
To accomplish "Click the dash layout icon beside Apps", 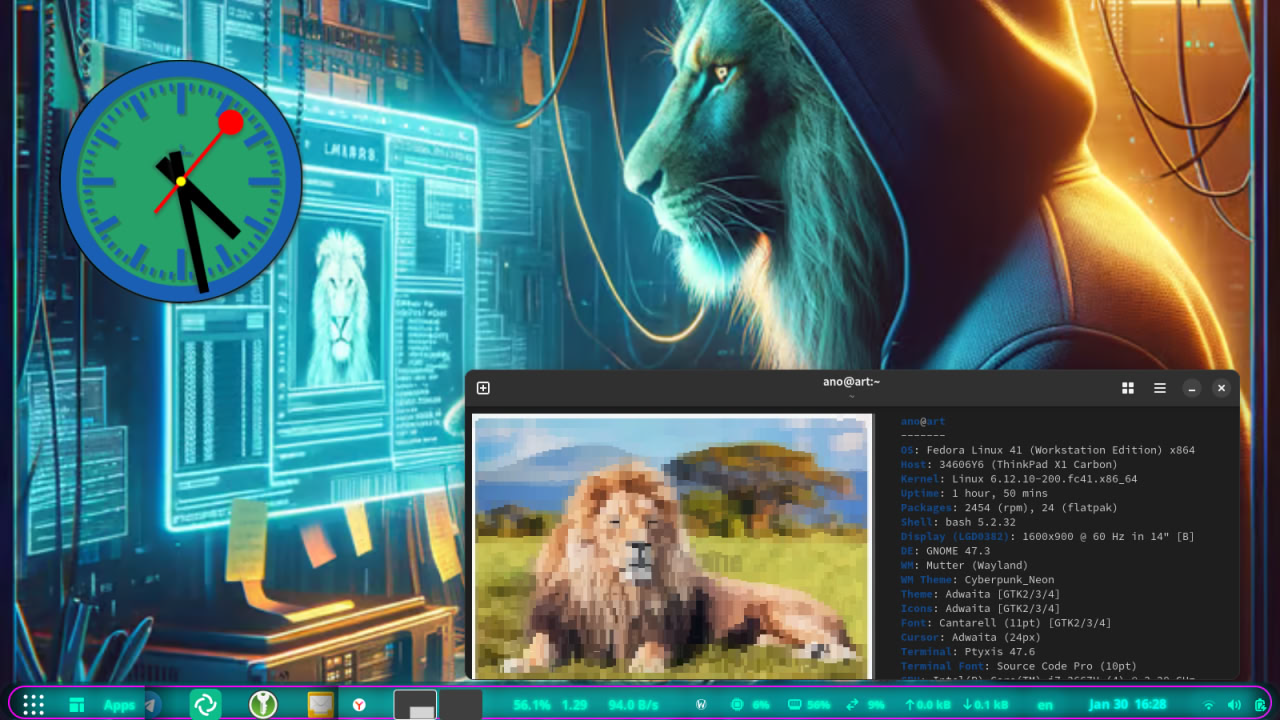I will 76,705.
